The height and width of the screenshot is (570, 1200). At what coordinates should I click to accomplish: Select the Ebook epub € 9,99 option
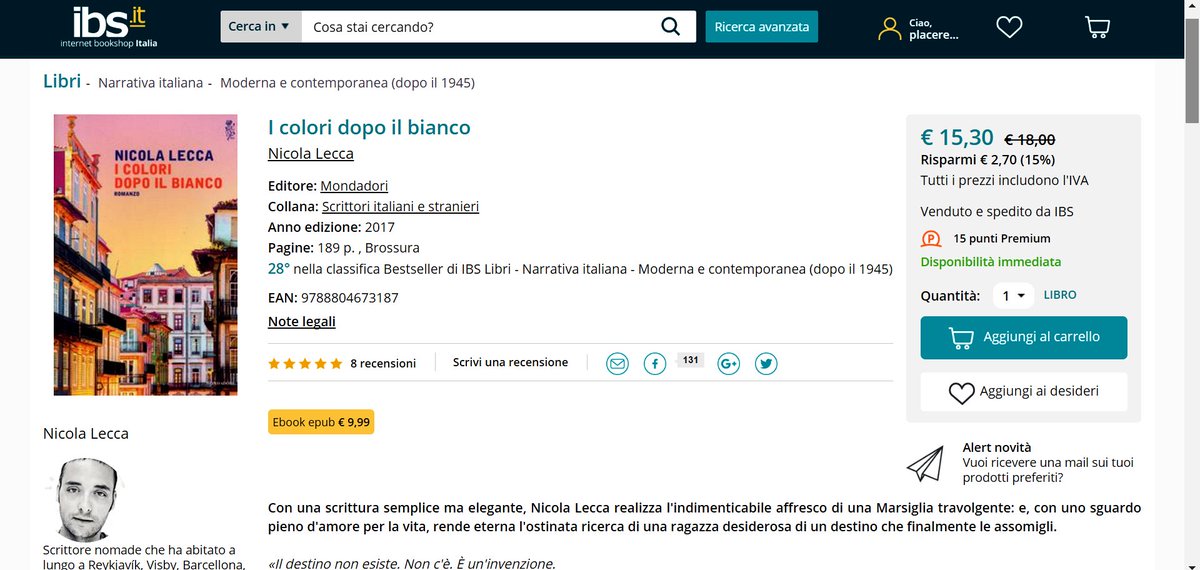[x=321, y=422]
